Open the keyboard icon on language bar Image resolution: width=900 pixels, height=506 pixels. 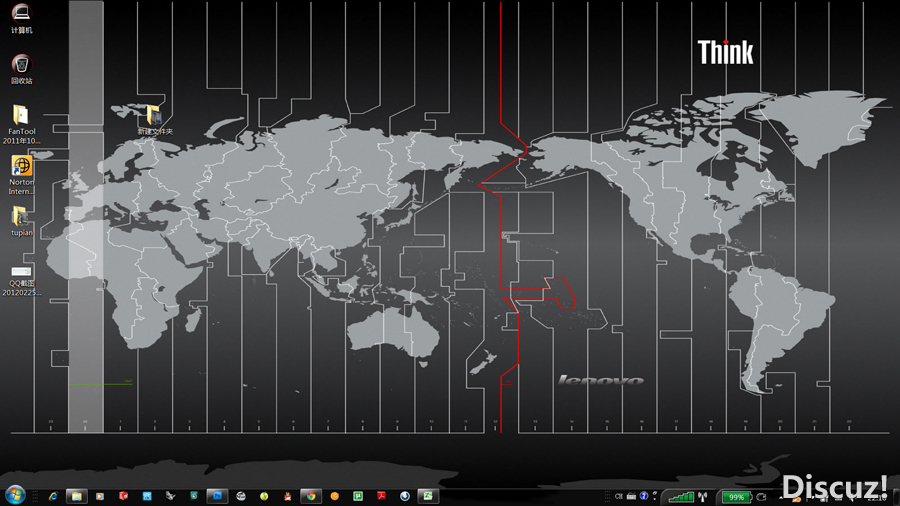pyautogui.click(x=631, y=496)
